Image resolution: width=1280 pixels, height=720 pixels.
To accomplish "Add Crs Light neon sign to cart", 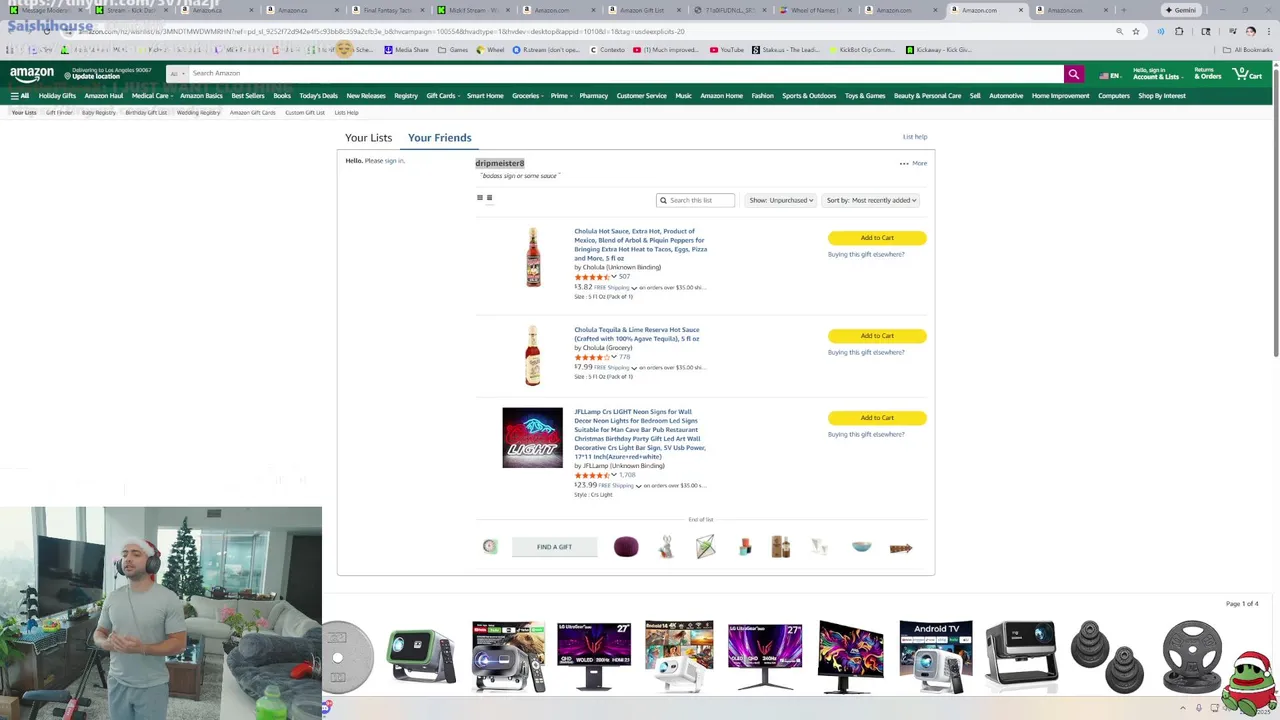I will tap(877, 418).
